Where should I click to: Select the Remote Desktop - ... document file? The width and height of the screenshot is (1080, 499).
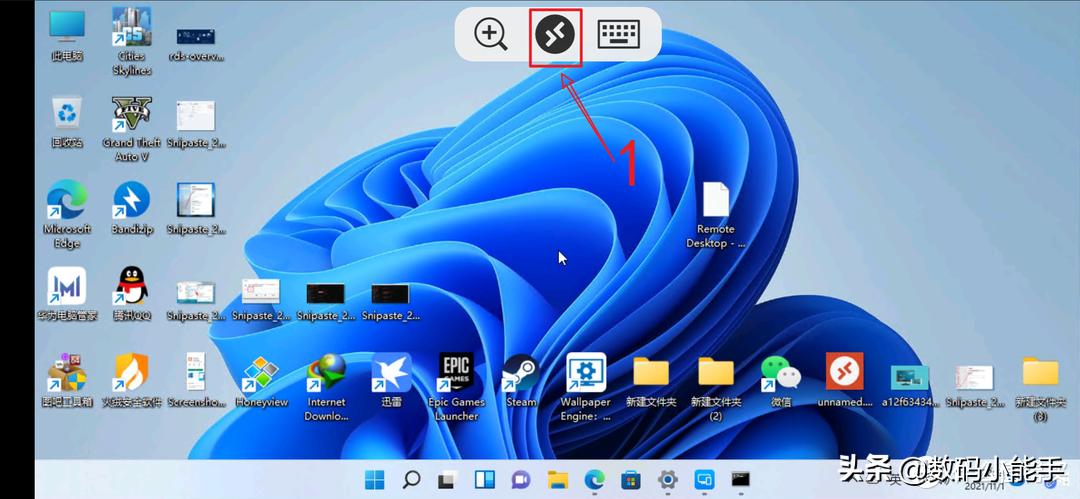pyautogui.click(x=716, y=215)
